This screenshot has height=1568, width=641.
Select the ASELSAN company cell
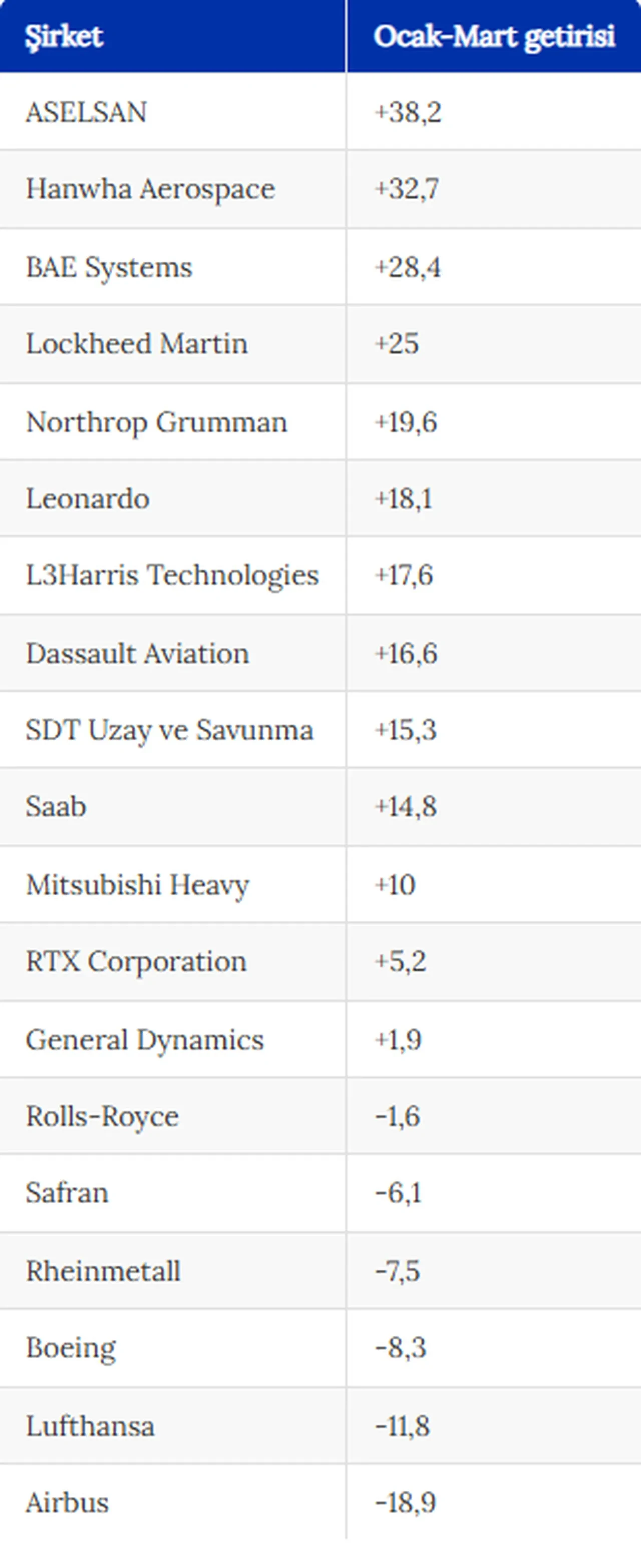tap(87, 112)
